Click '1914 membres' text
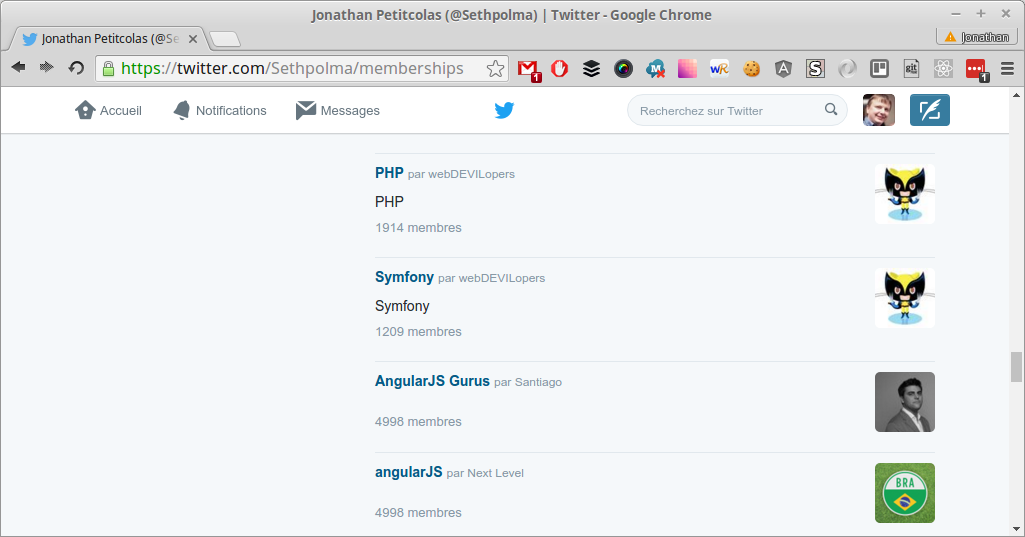1025x537 pixels. [x=418, y=228]
